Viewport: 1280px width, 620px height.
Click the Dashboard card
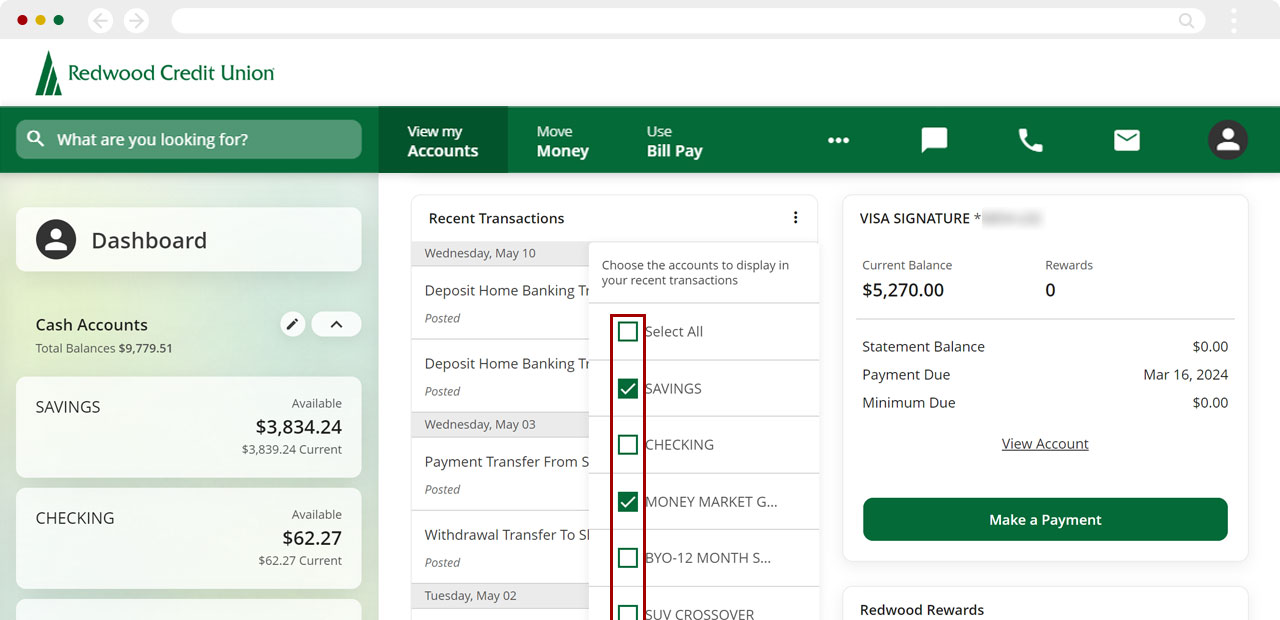189,240
